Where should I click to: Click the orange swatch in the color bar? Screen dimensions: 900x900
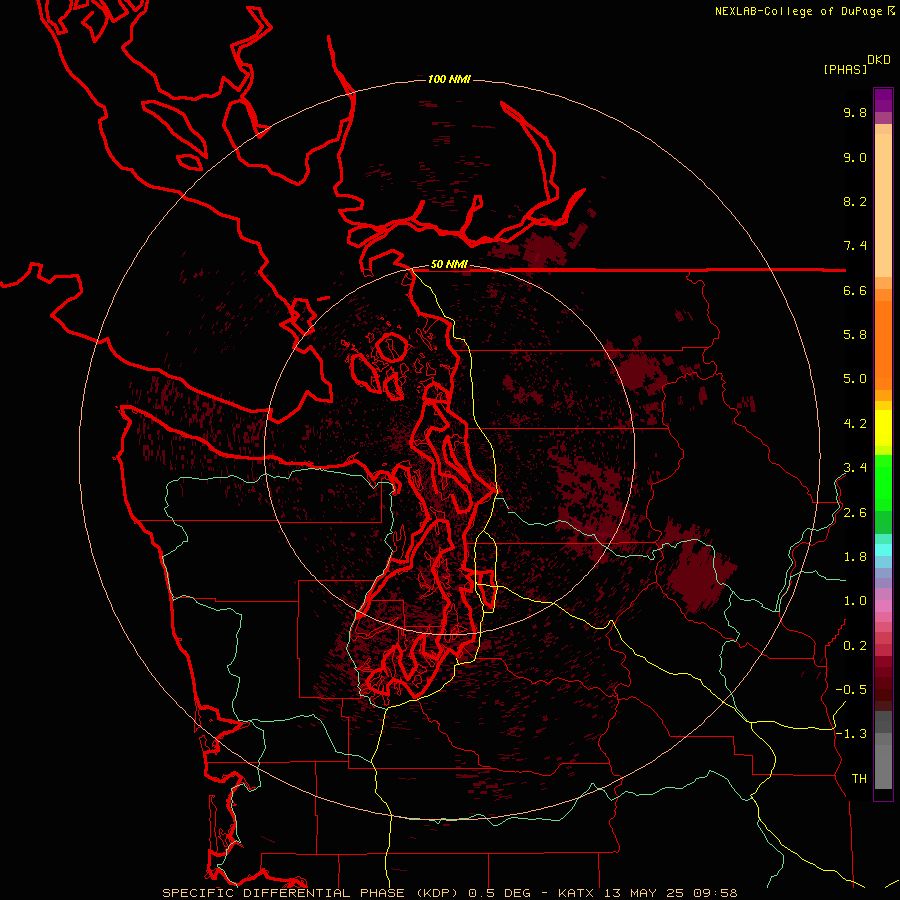coord(883,346)
